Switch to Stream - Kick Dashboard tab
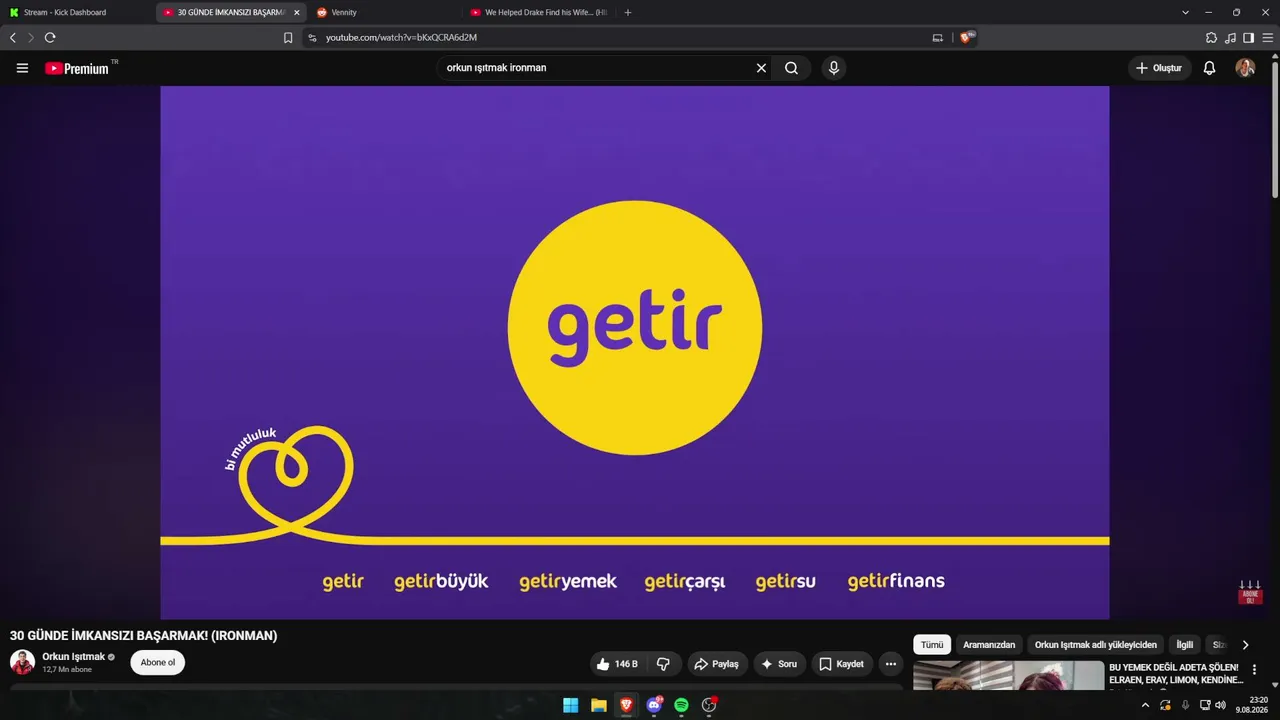The width and height of the screenshot is (1280, 720). (78, 12)
